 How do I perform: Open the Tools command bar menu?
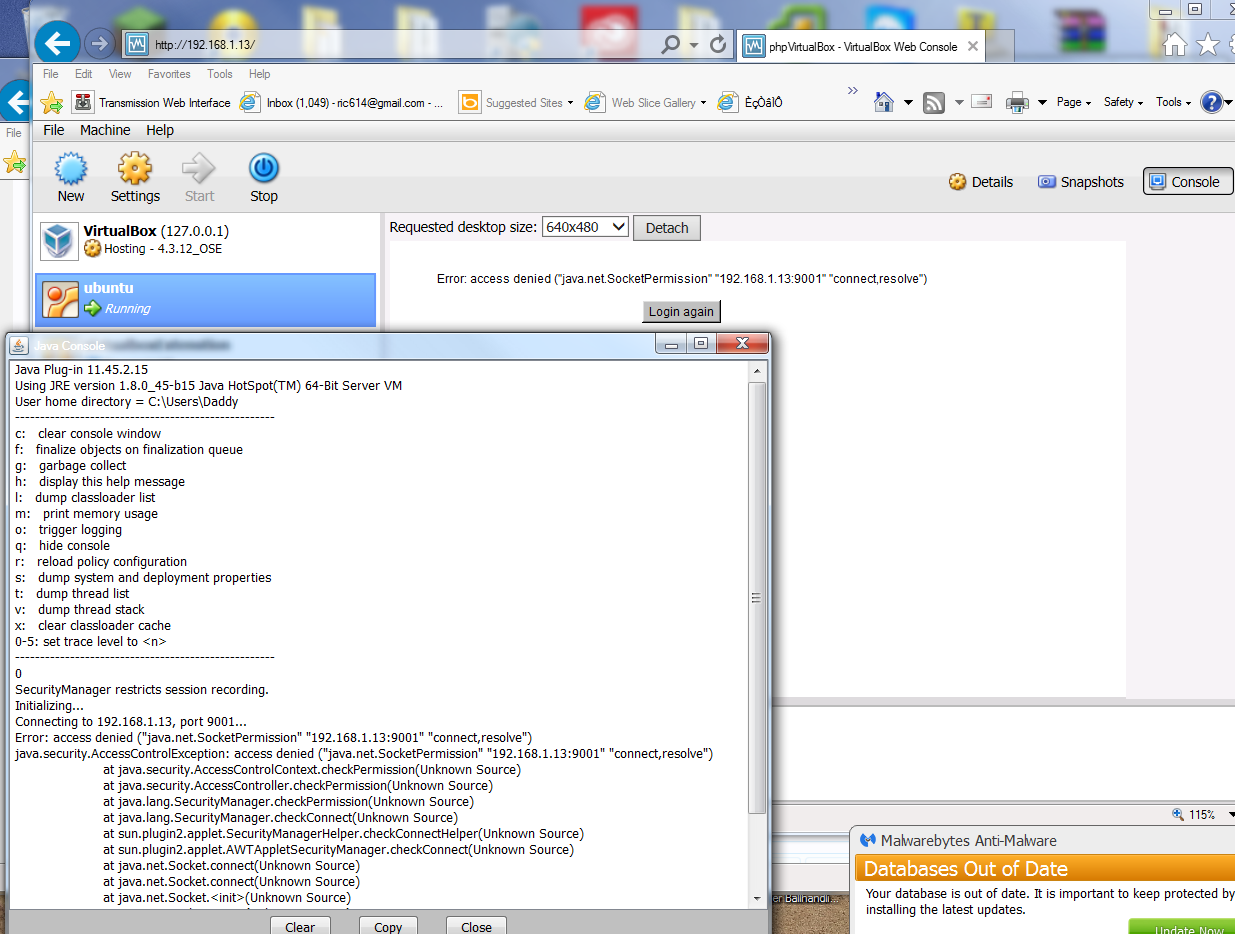(1173, 102)
